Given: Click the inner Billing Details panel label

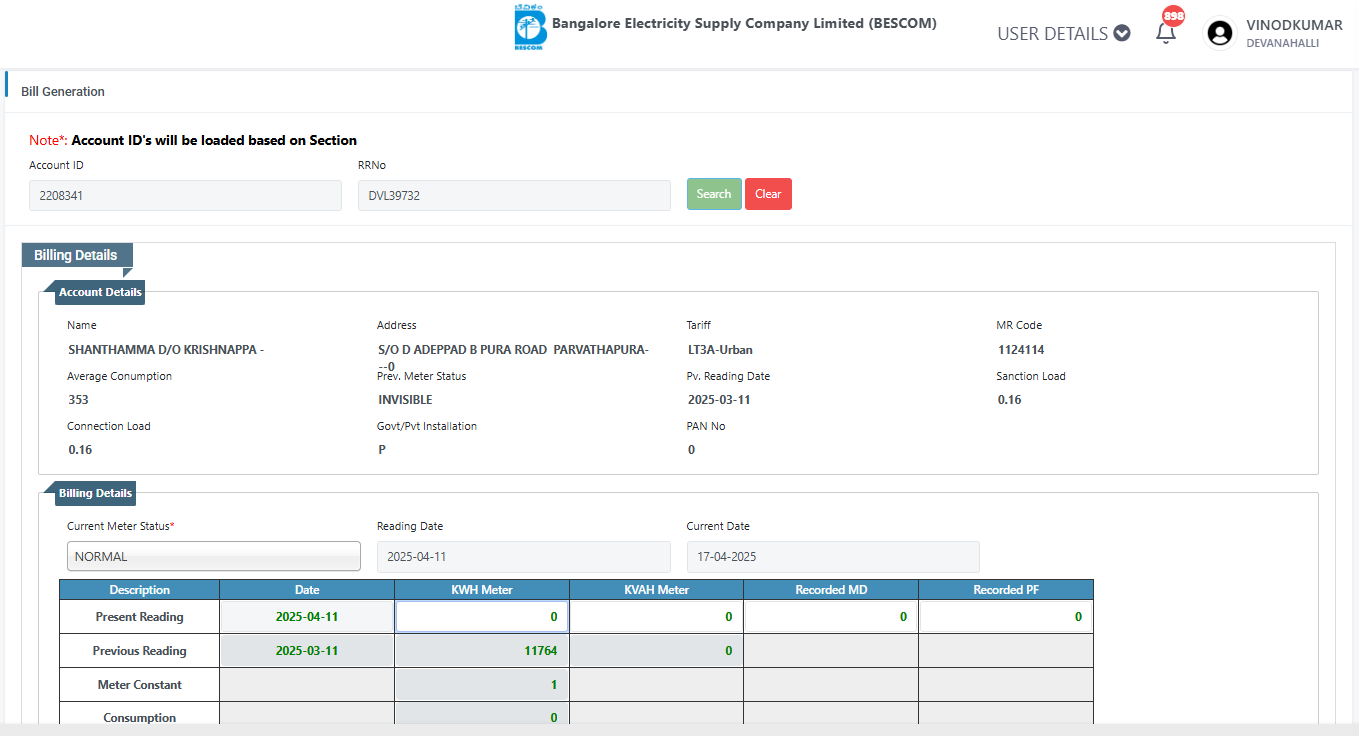Looking at the screenshot, I should (95, 493).
